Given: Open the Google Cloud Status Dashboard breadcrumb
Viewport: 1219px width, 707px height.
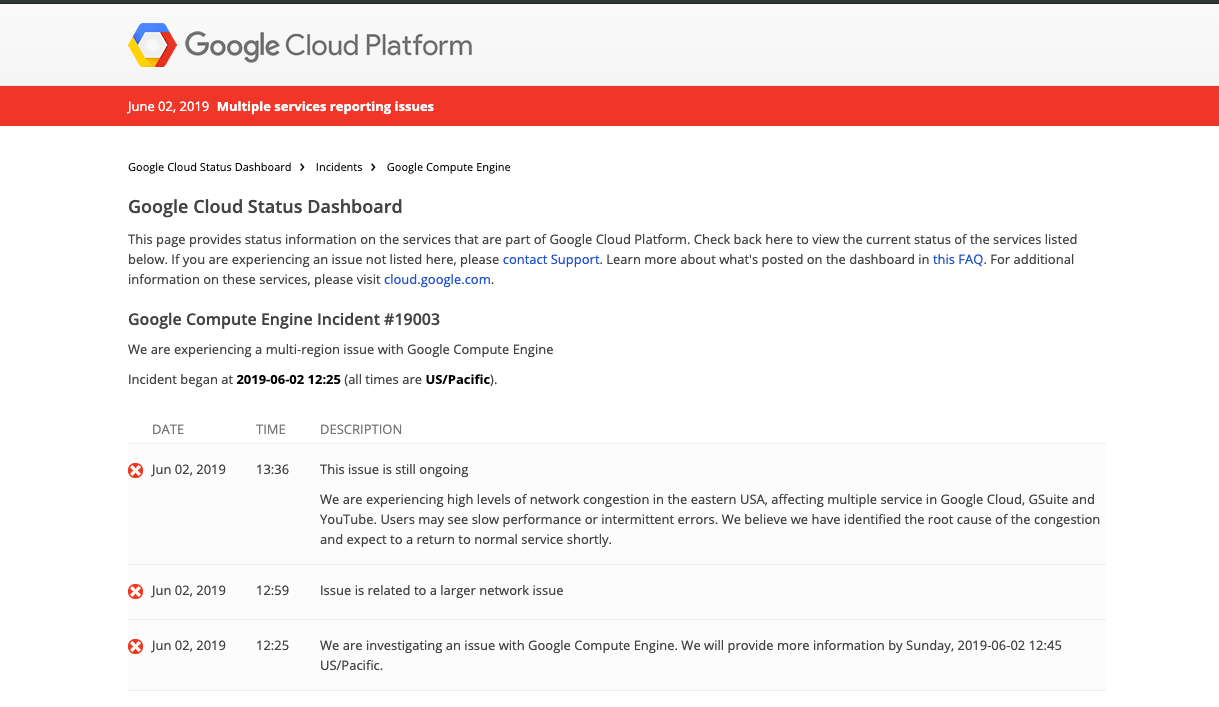Looking at the screenshot, I should [209, 167].
